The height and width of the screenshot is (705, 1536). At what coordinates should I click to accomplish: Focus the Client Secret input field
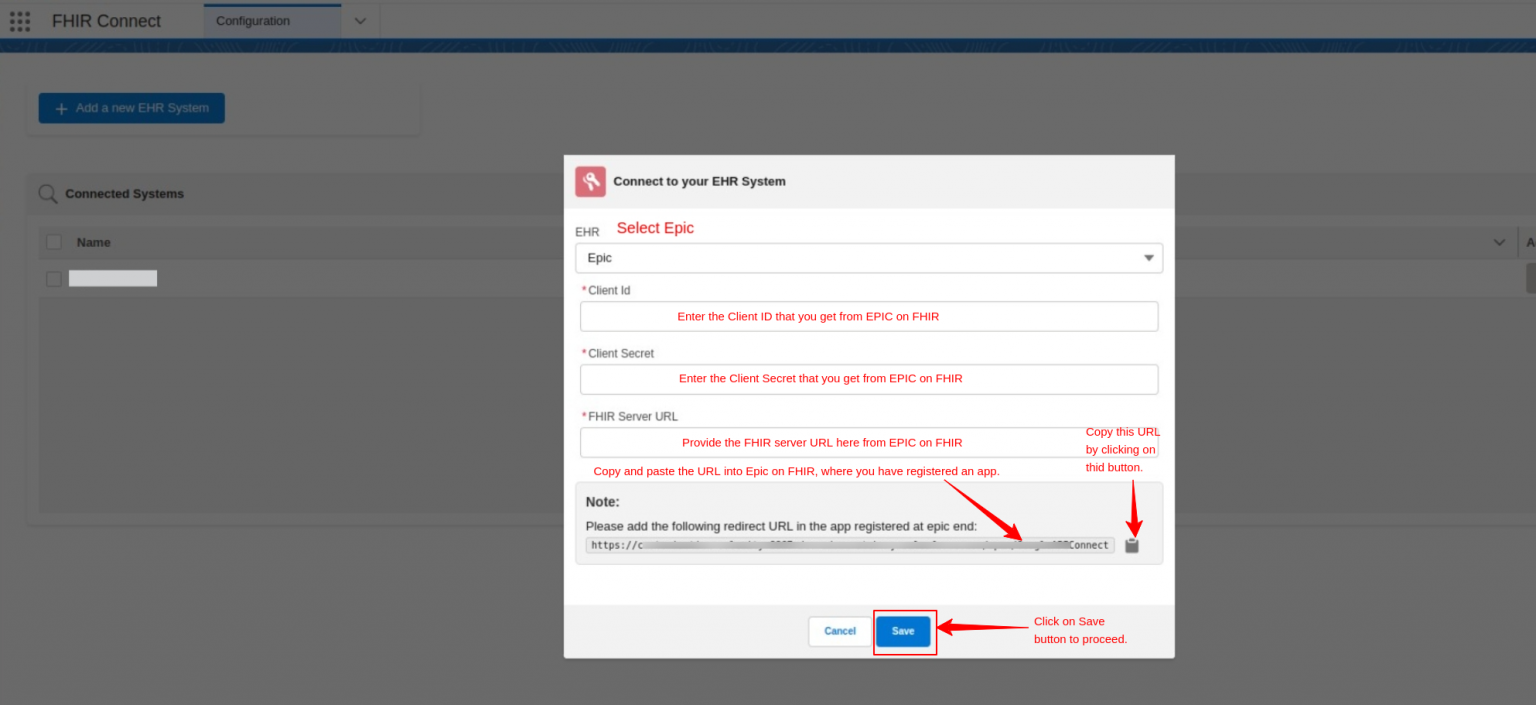(x=869, y=379)
